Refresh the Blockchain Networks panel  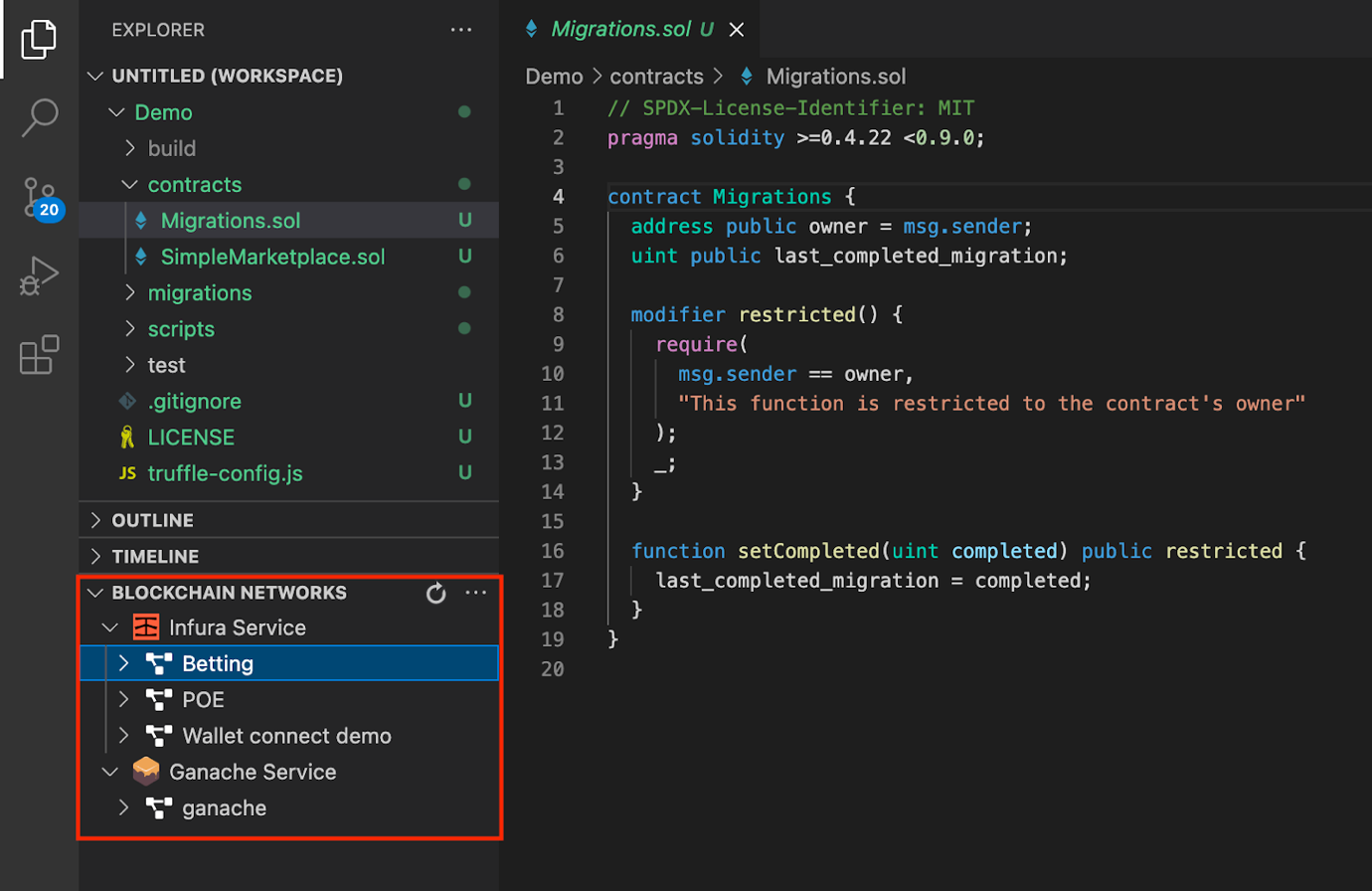(436, 593)
